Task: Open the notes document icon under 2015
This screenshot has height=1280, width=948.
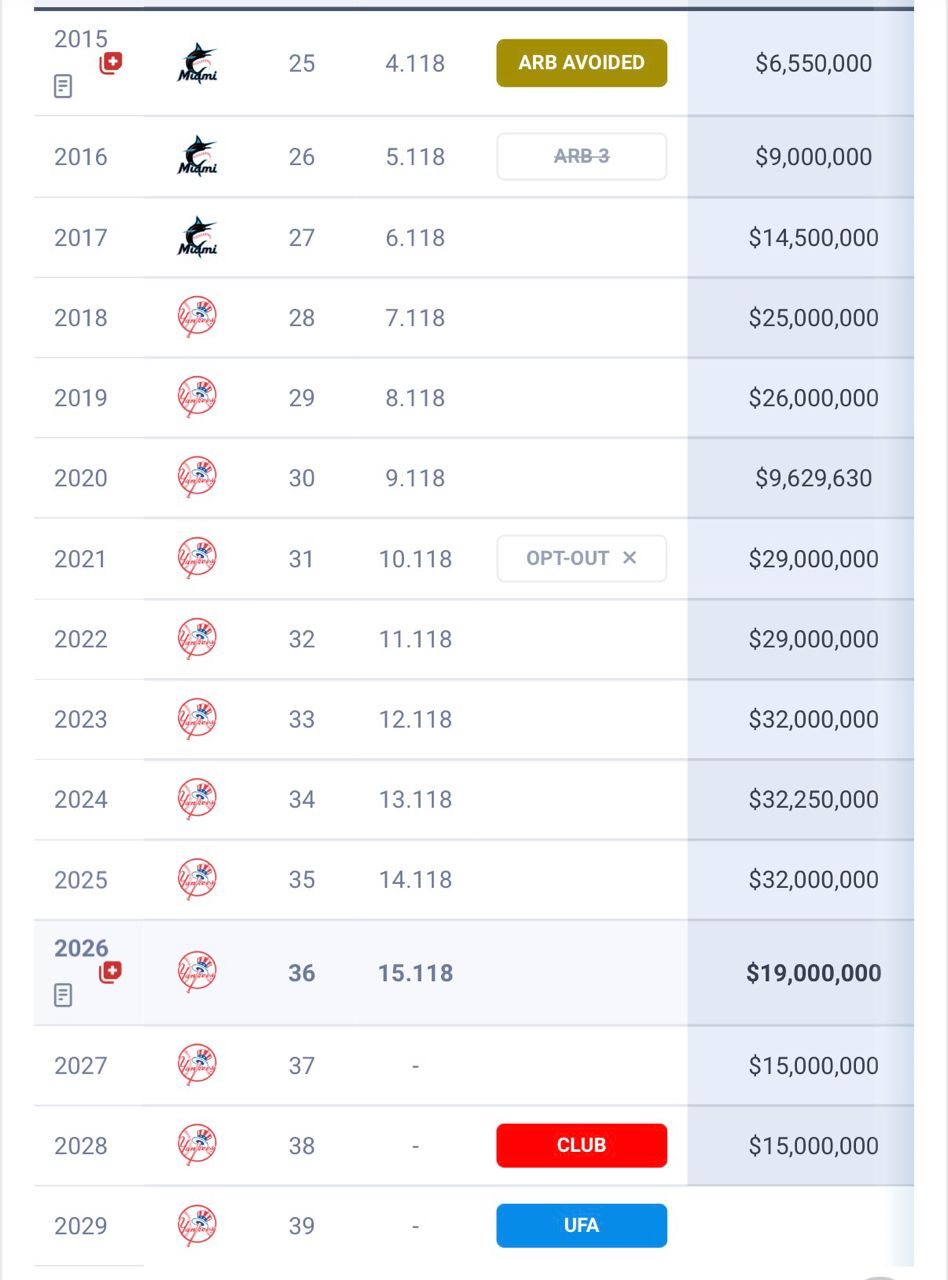Action: coord(63,87)
